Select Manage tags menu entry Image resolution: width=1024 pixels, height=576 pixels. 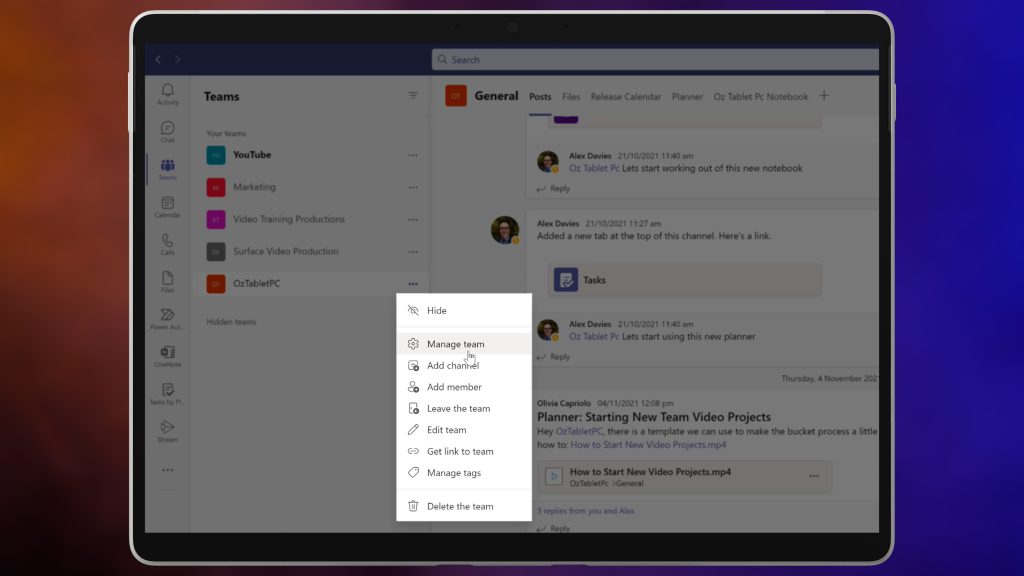tap(464, 473)
